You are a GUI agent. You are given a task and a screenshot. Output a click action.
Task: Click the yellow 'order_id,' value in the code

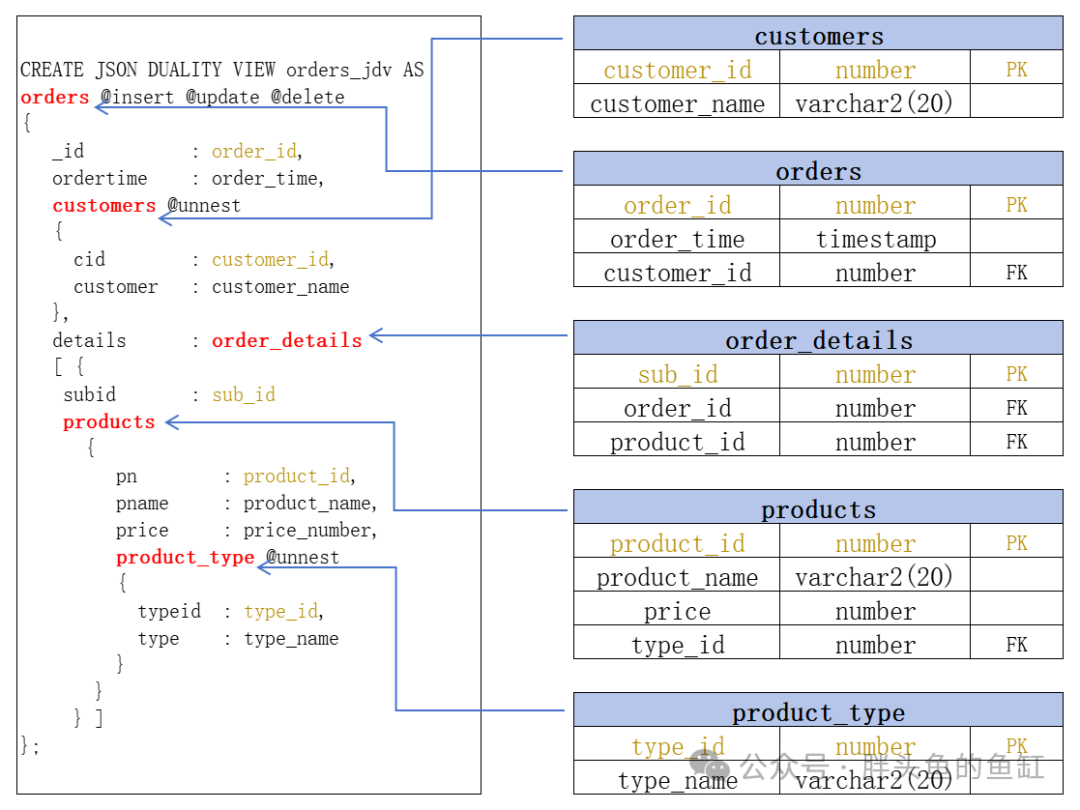(x=257, y=151)
